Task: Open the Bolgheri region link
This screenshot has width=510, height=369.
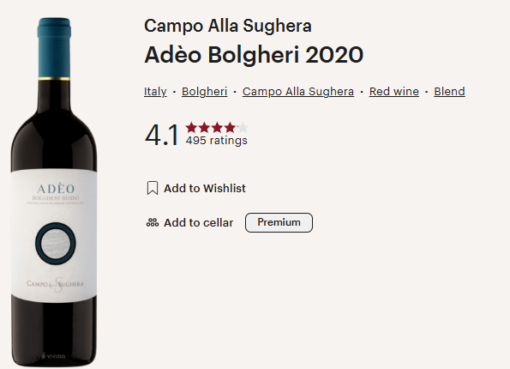Action: [x=204, y=91]
